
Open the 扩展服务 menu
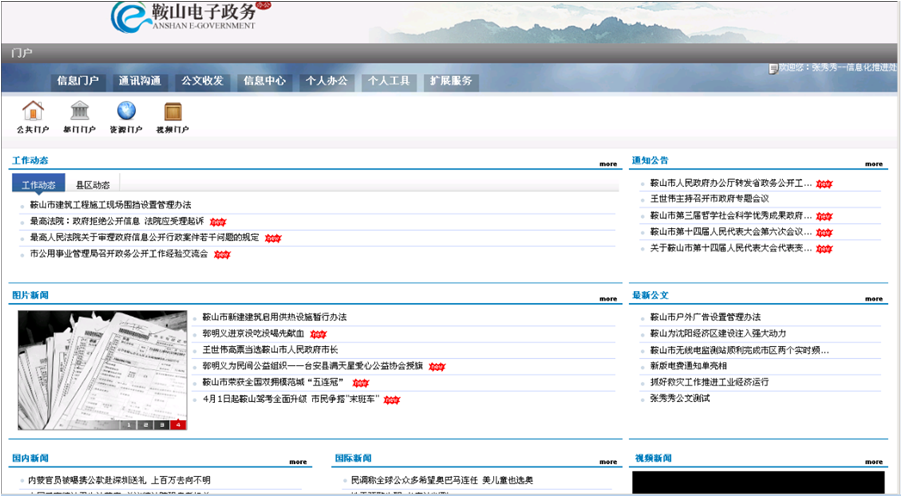pos(451,81)
